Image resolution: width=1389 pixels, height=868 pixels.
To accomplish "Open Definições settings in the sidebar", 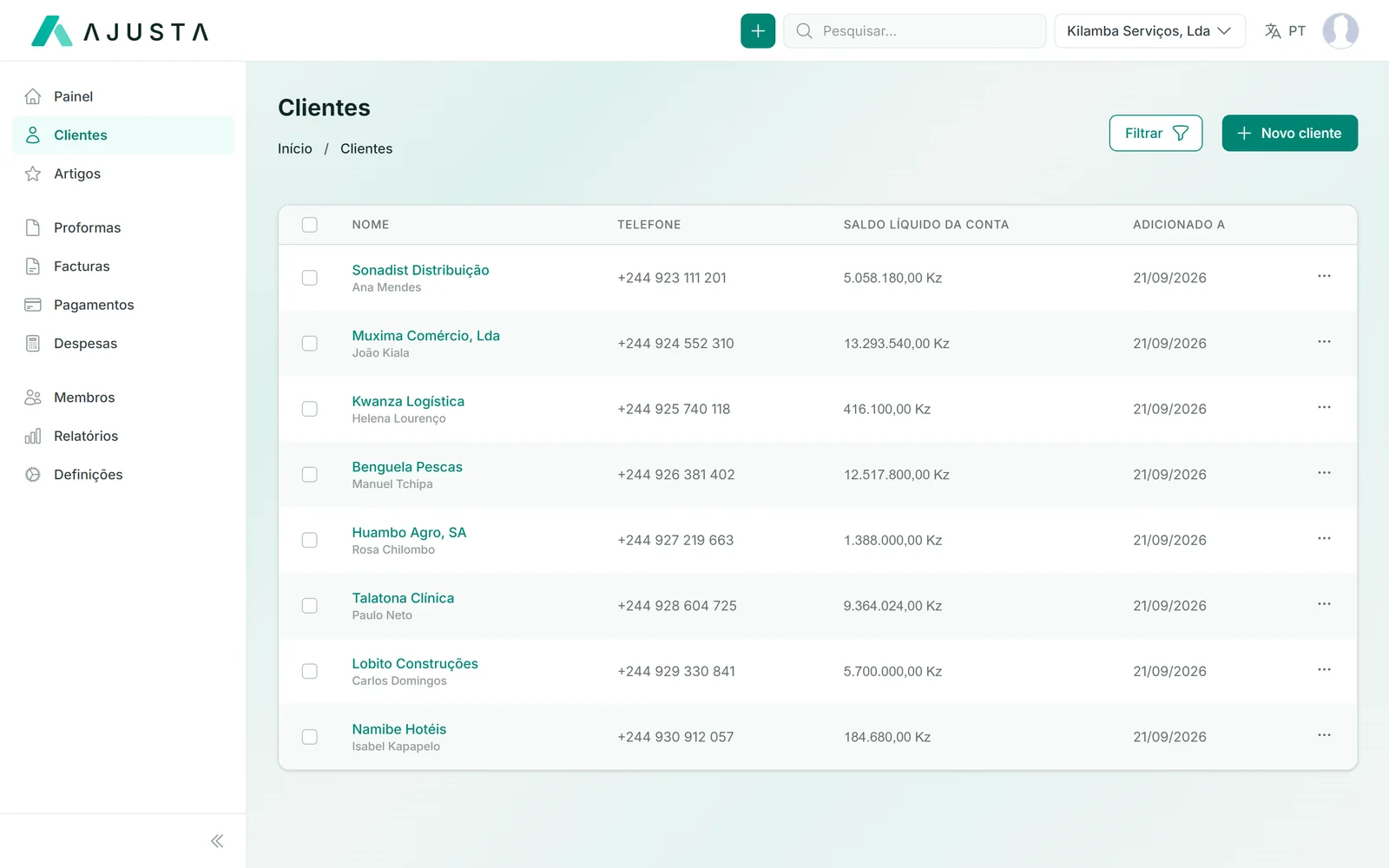I will click(x=122, y=475).
